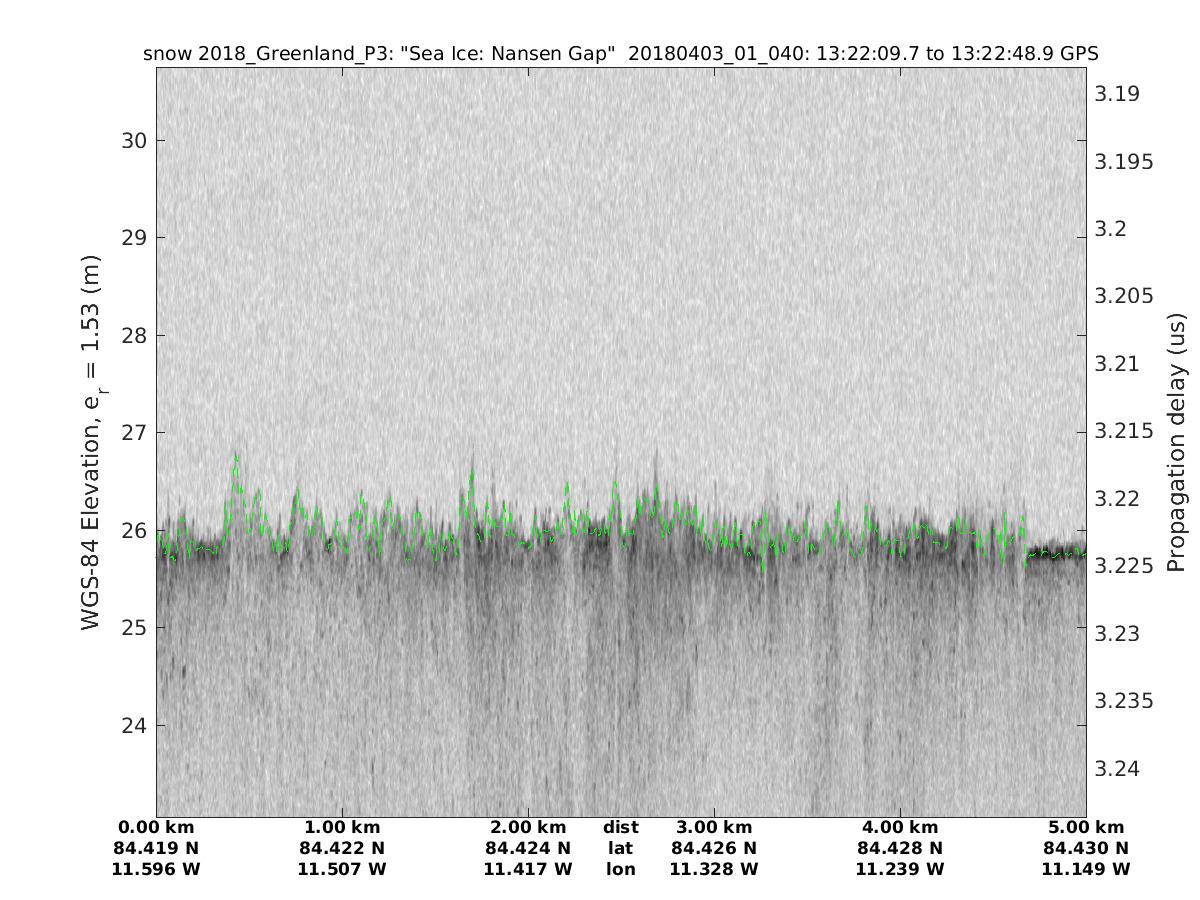Click the 3.24 propagation delay tick label
The width and height of the screenshot is (1200, 900).
(x=1117, y=768)
